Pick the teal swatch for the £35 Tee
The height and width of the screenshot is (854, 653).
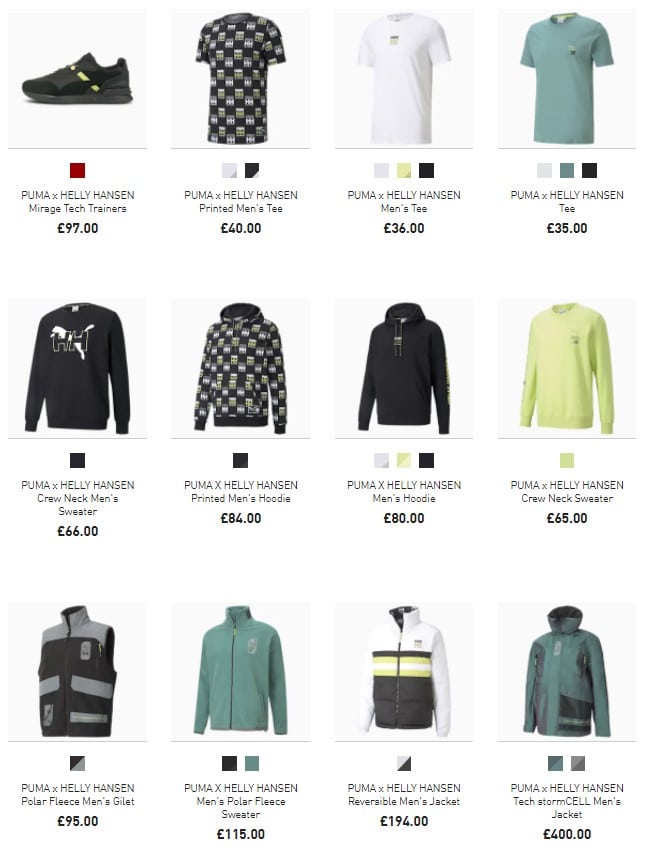(567, 170)
